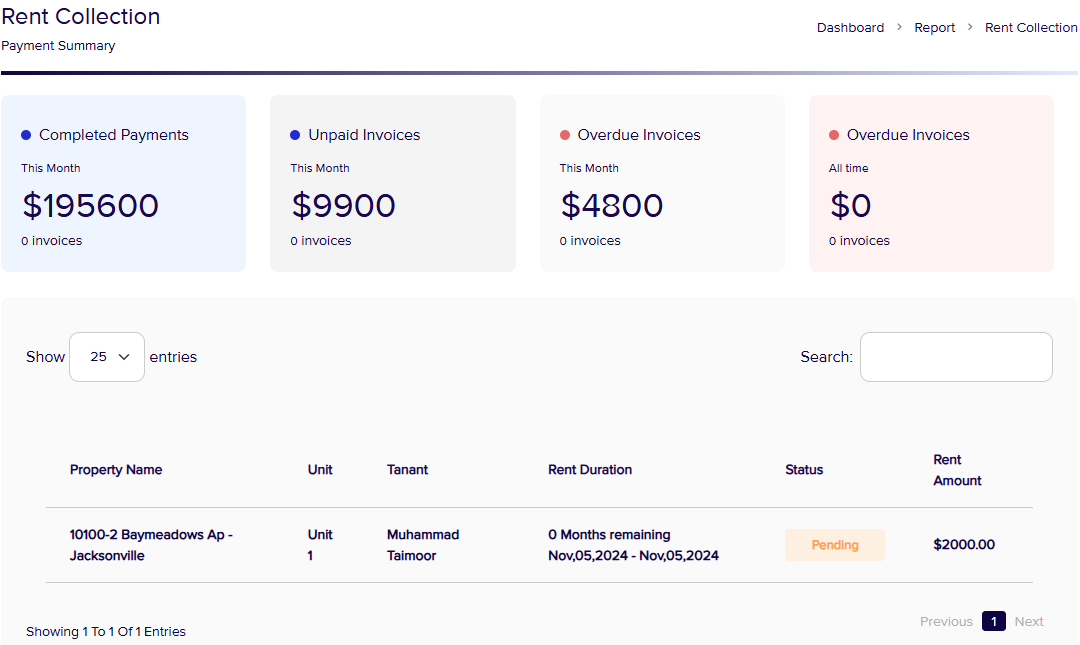1080x645 pixels.
Task: Sort table by Tanant column
Action: point(407,470)
